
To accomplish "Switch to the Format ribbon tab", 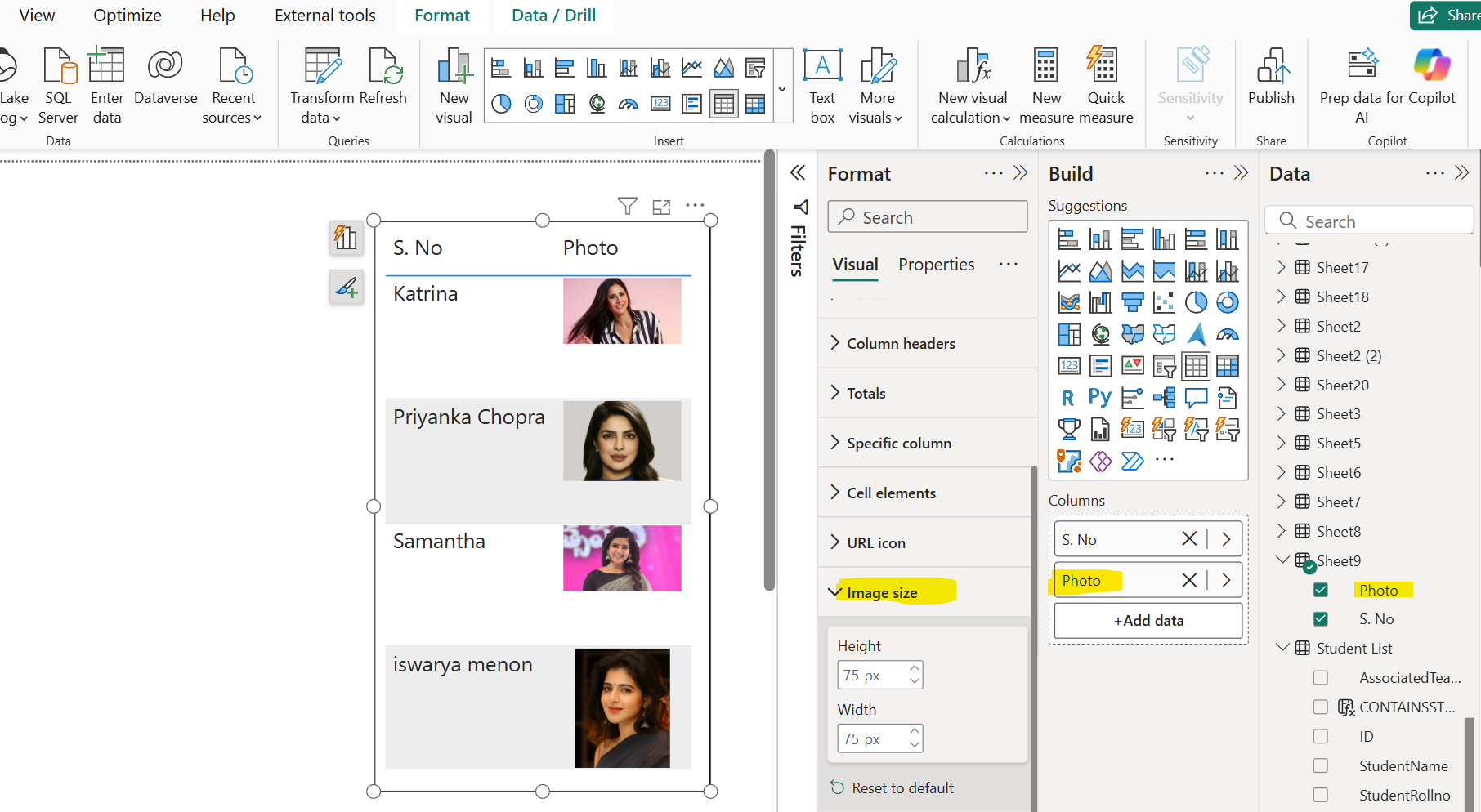I will point(441,15).
